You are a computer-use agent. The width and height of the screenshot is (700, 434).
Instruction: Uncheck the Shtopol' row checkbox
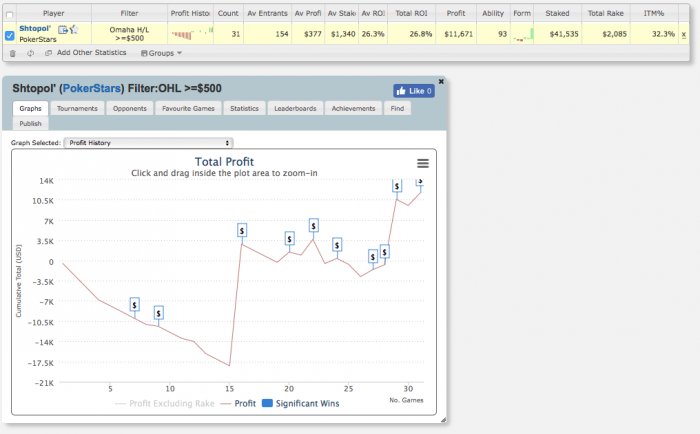tap(9, 35)
